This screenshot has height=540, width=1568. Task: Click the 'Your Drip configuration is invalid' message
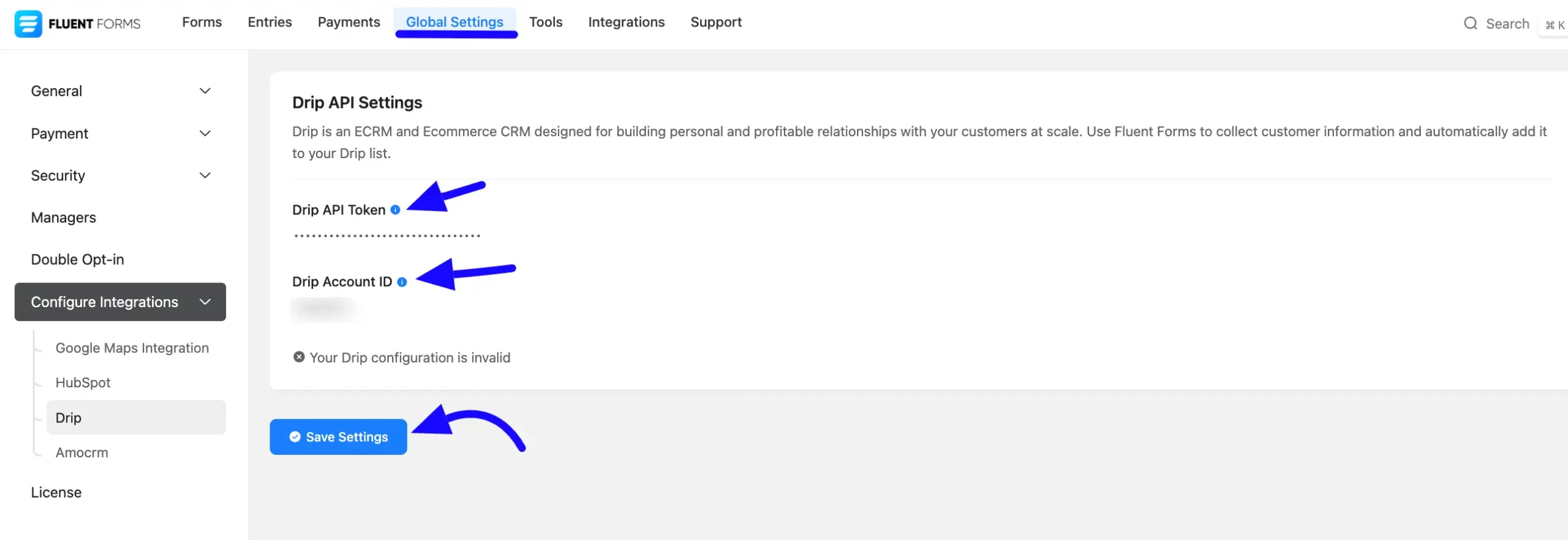point(410,357)
